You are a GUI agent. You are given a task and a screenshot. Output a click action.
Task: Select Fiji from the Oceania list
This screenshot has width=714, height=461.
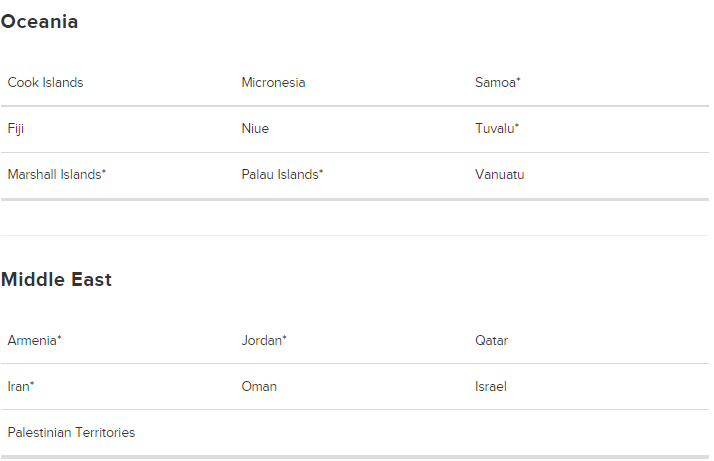point(15,128)
